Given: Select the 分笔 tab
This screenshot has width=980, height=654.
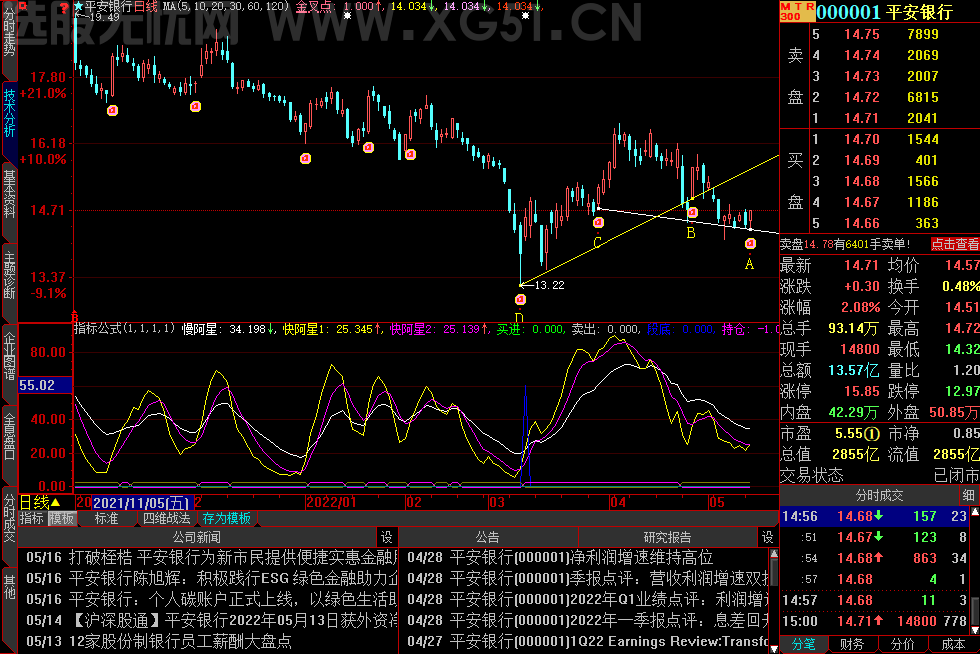Looking at the screenshot, I should point(804,645).
